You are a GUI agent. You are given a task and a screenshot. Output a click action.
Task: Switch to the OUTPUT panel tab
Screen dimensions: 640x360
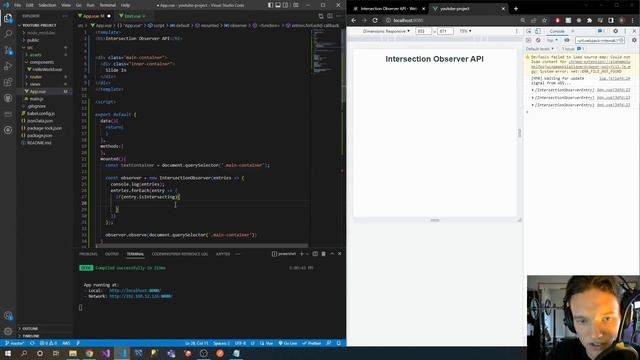tap(112, 254)
